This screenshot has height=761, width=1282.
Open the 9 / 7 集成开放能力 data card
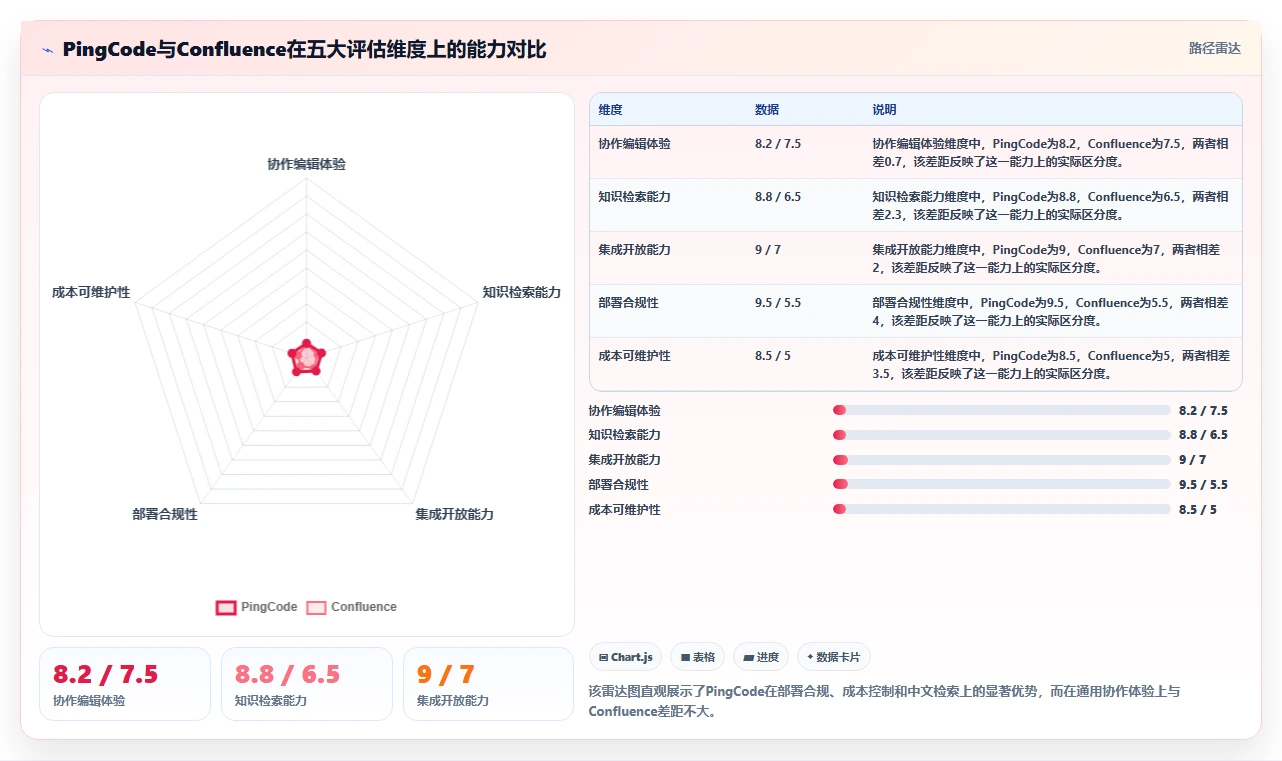[488, 684]
